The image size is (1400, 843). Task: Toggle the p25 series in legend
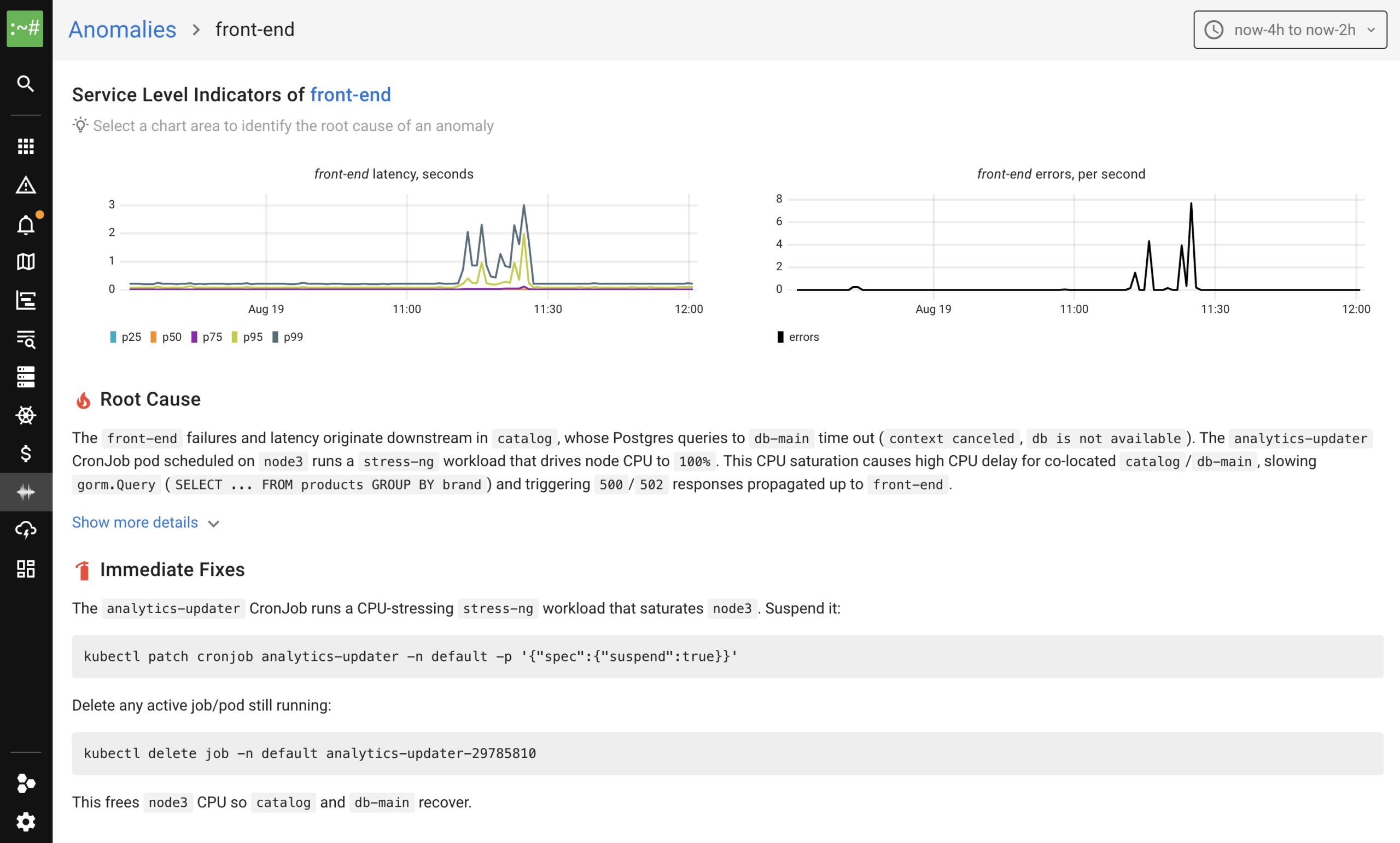tap(125, 337)
